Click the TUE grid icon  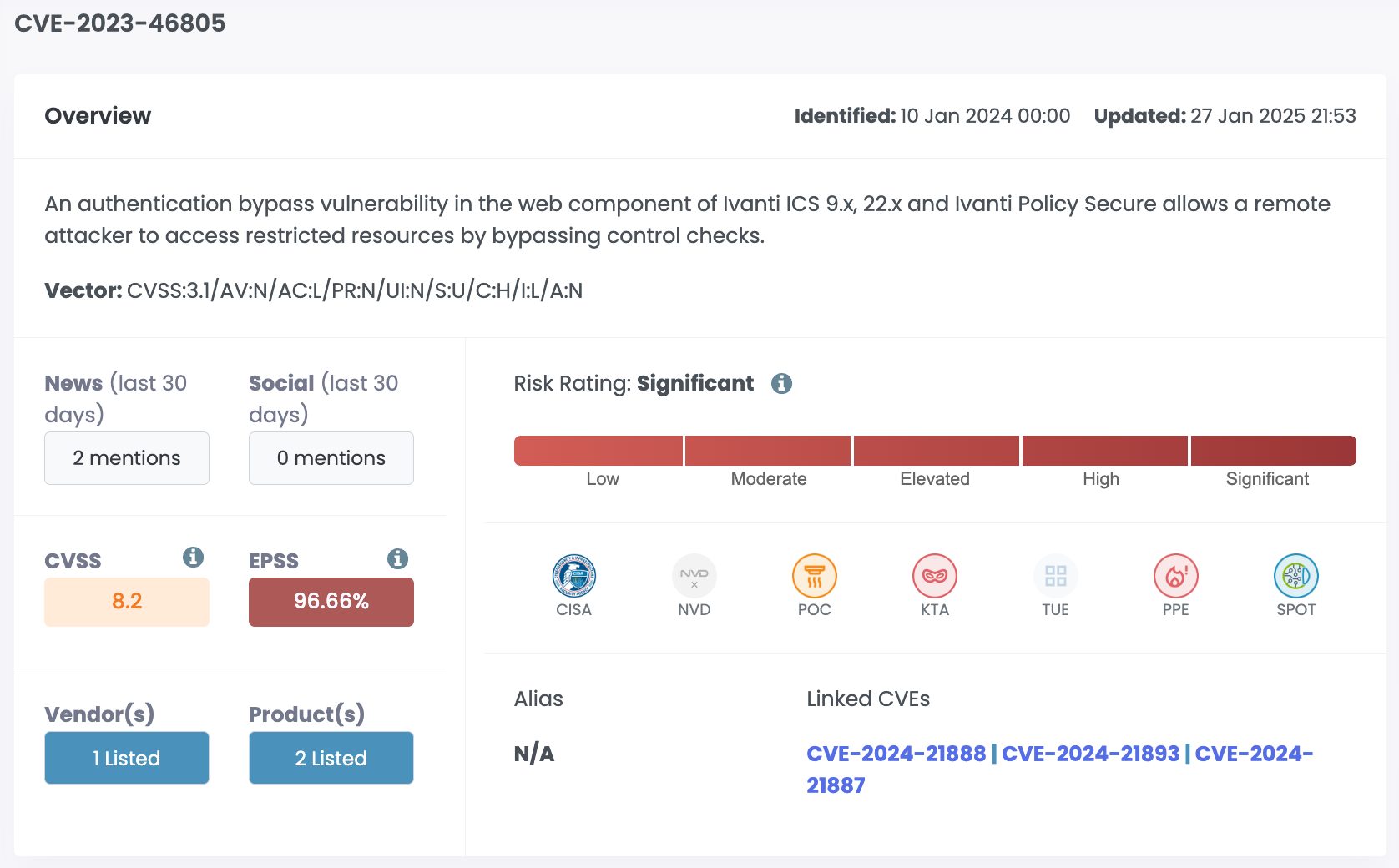coord(1055,576)
